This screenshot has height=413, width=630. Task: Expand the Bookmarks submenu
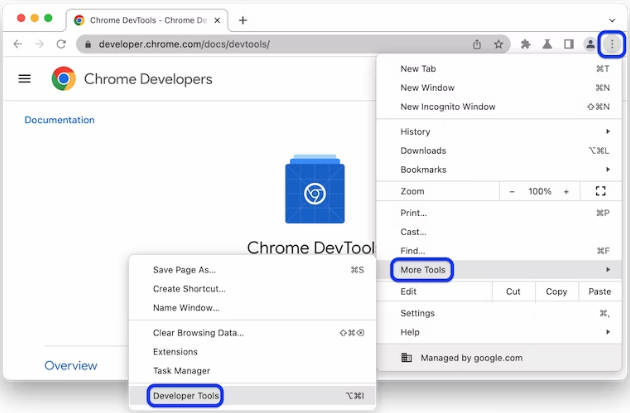(x=499, y=170)
